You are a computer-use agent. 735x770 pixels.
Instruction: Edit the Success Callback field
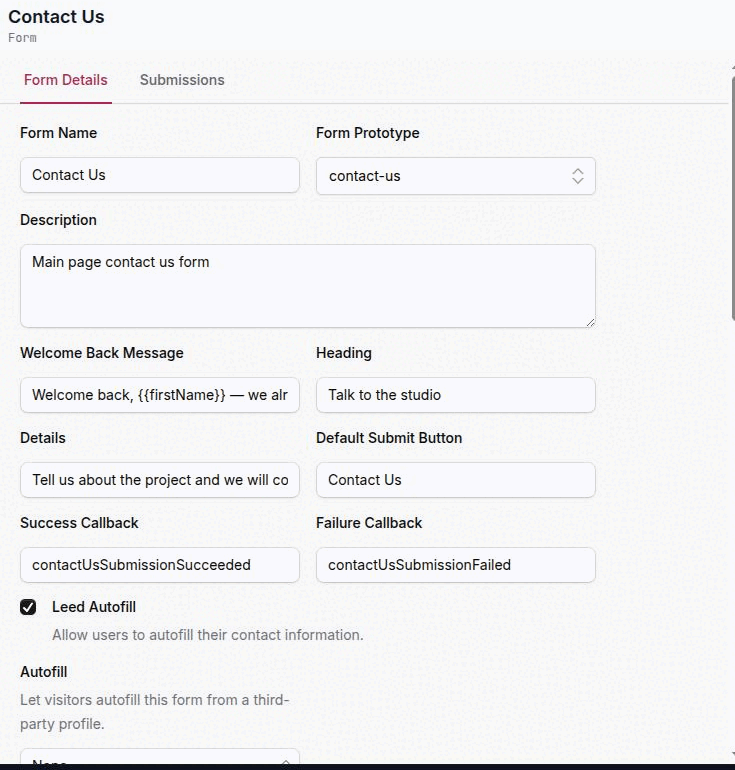point(160,565)
